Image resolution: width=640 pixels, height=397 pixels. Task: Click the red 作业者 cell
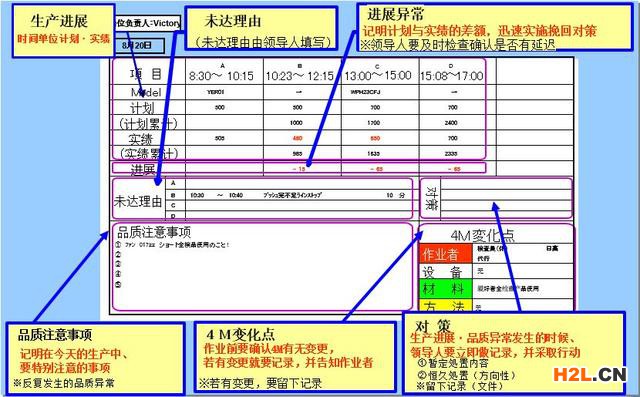pyautogui.click(x=446, y=254)
